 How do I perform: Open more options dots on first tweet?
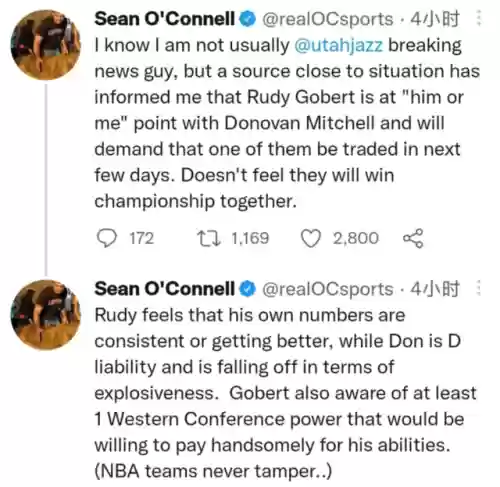click(479, 18)
